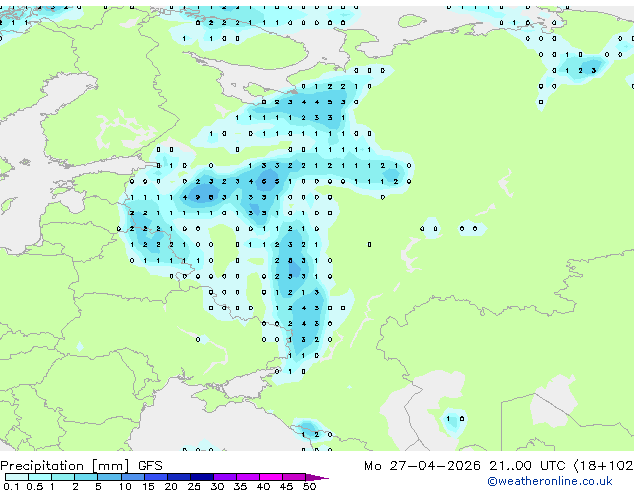Select the 15–20 mm legend swatch
The width and height of the screenshot is (634, 490).
(x=156, y=477)
